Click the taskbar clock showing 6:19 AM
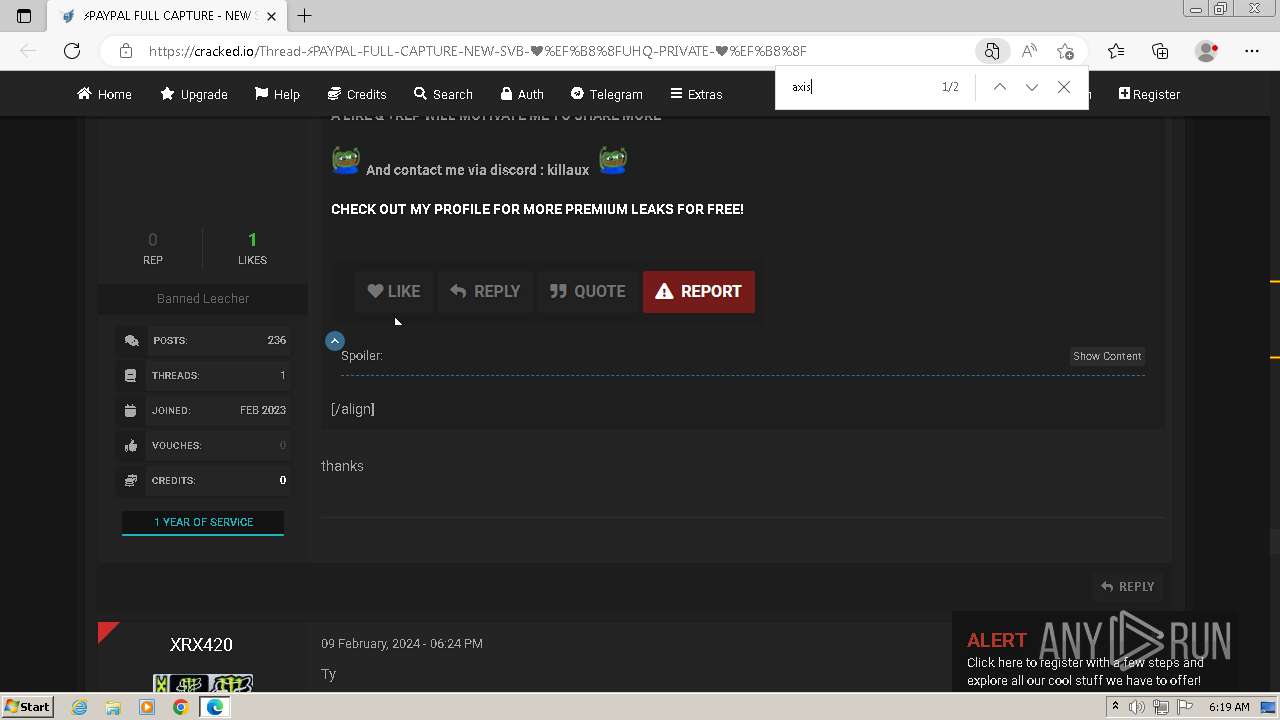1280x720 pixels. (1229, 707)
